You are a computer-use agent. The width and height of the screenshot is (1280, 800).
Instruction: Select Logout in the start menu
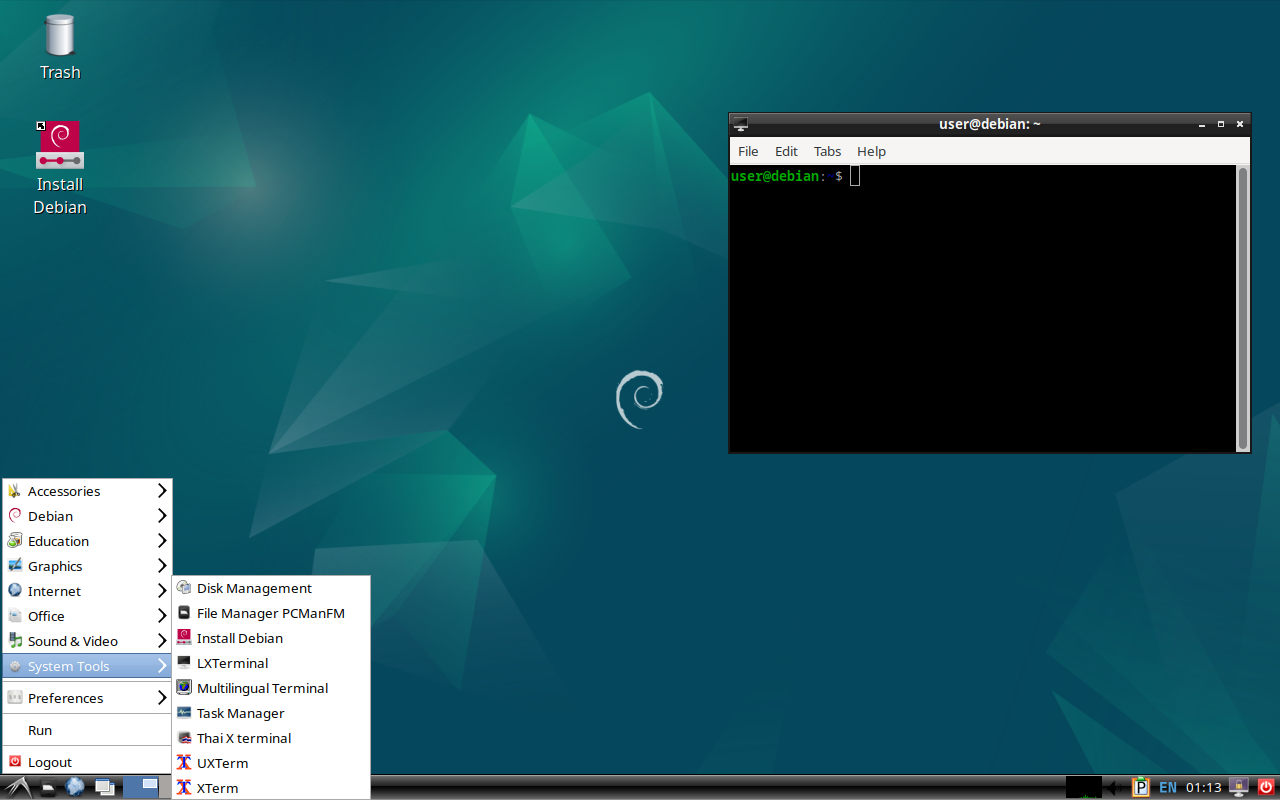pos(87,762)
